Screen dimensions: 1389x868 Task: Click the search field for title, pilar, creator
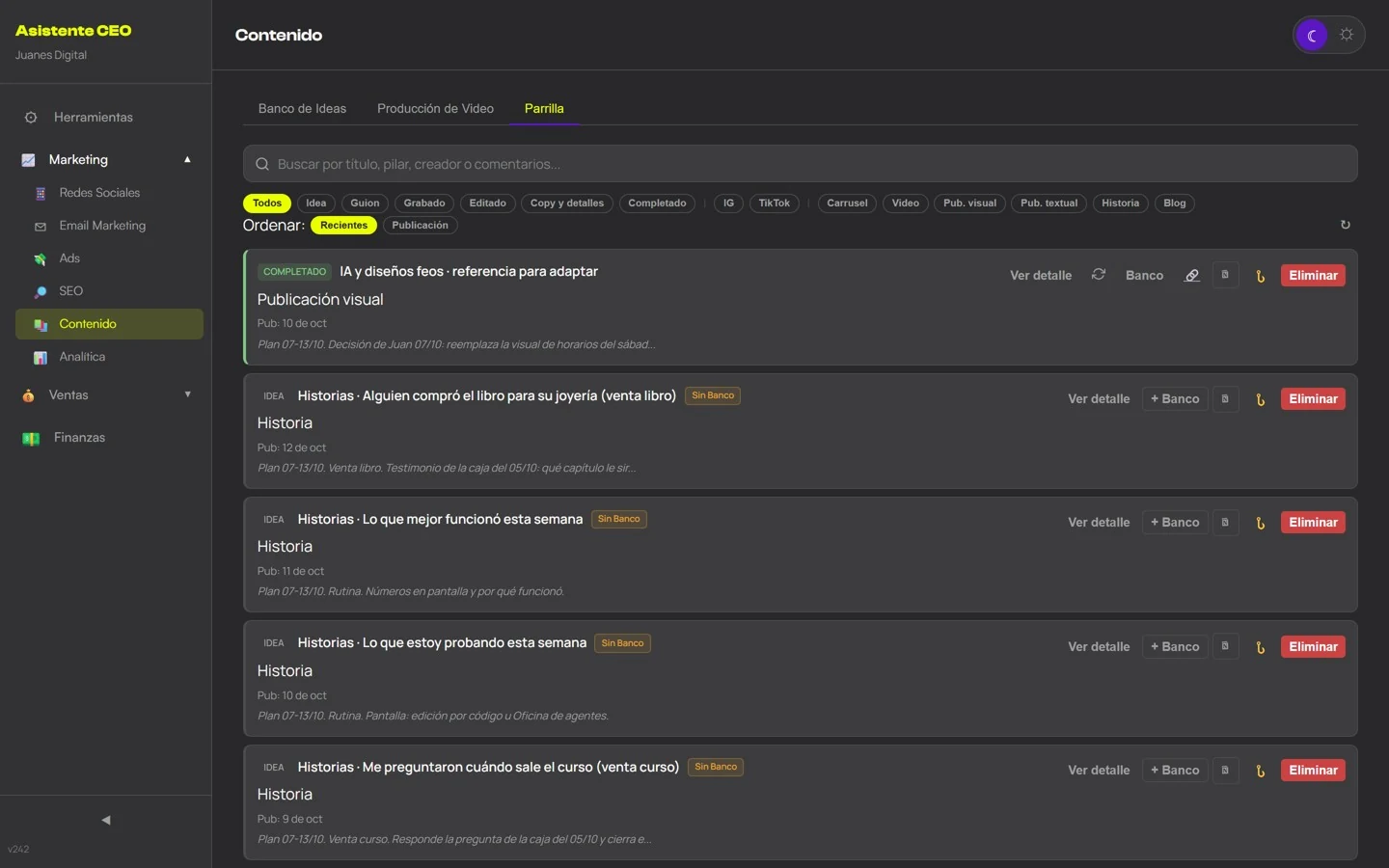pyautogui.click(x=801, y=164)
